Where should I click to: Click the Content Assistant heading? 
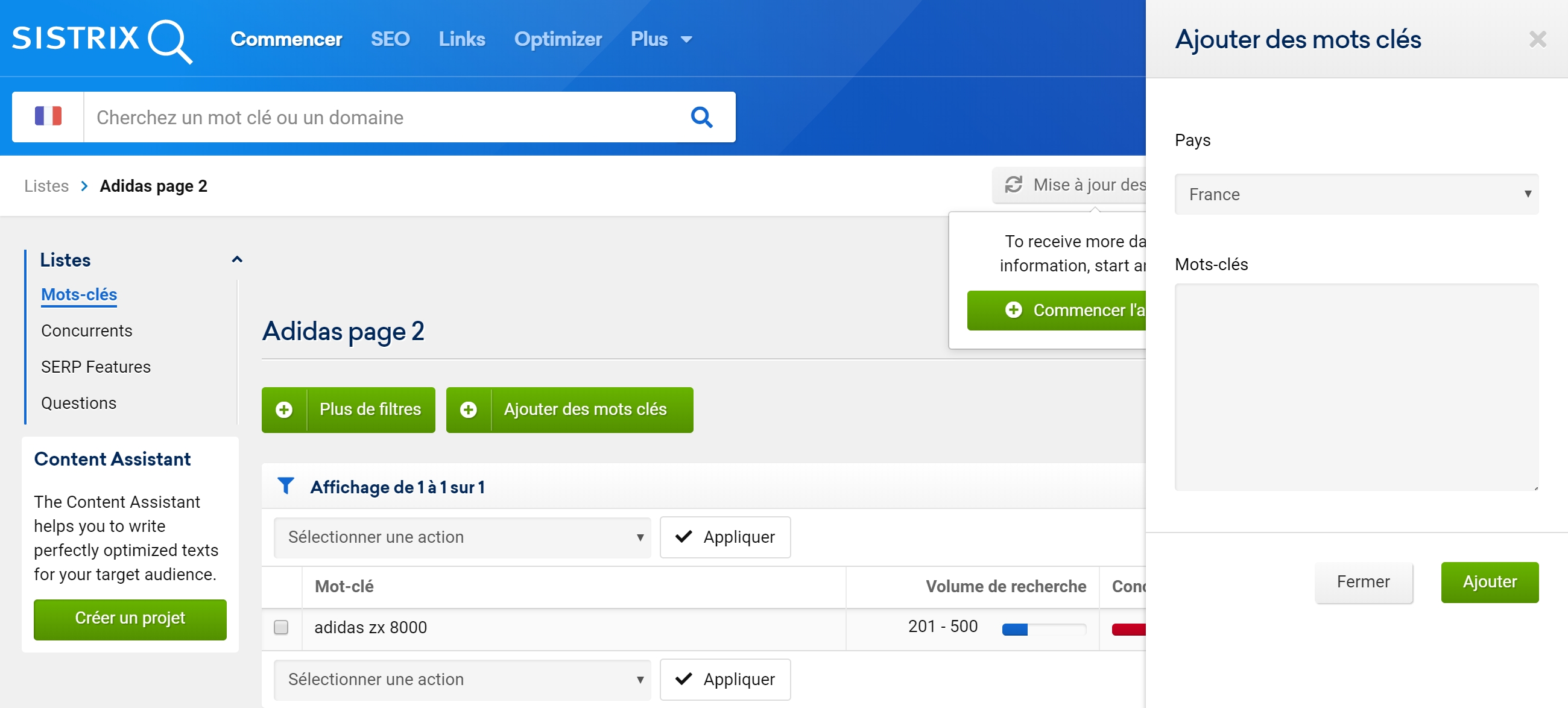click(112, 459)
